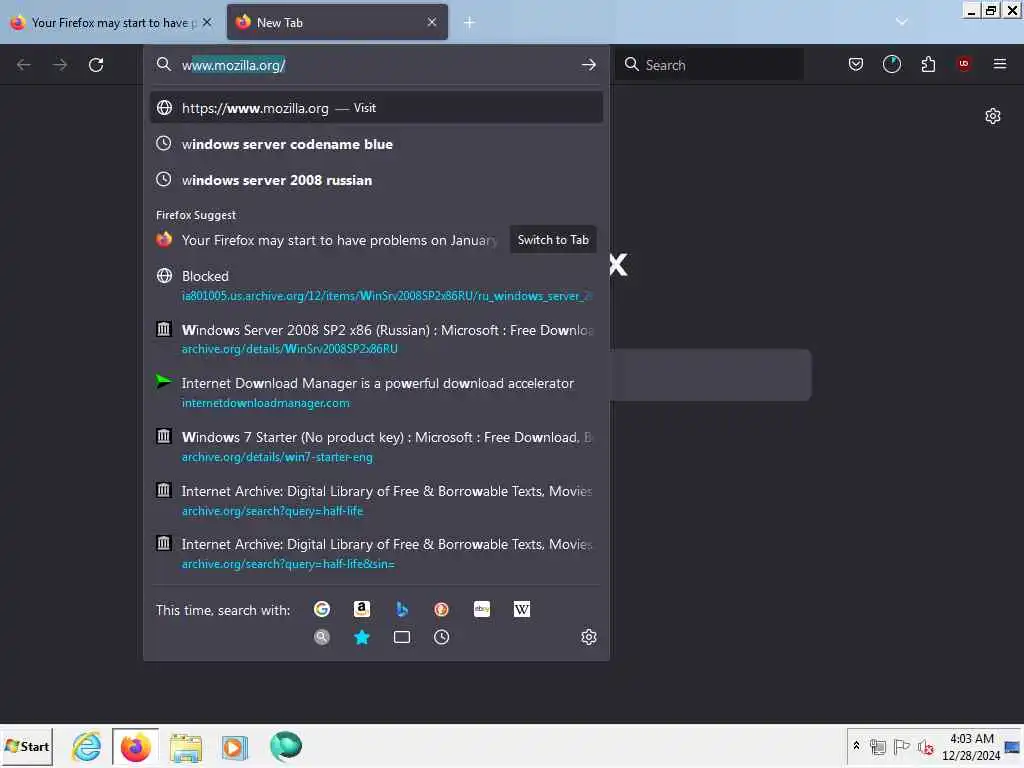
Task: Show hidden system tray icons
Action: point(856,746)
